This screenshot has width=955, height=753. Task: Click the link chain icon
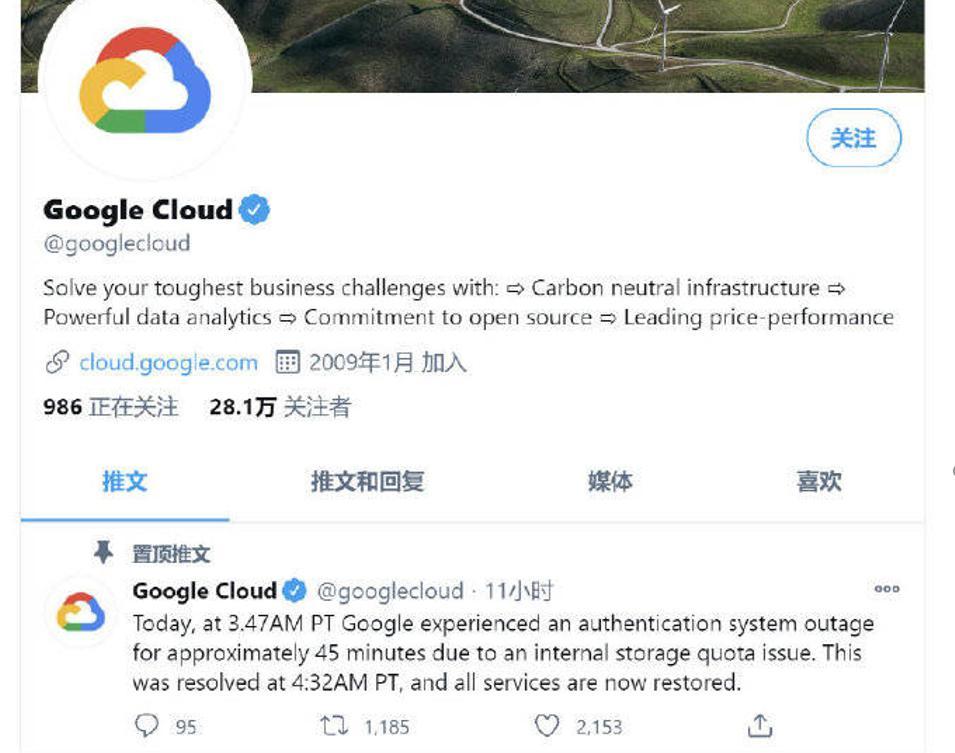[57, 362]
